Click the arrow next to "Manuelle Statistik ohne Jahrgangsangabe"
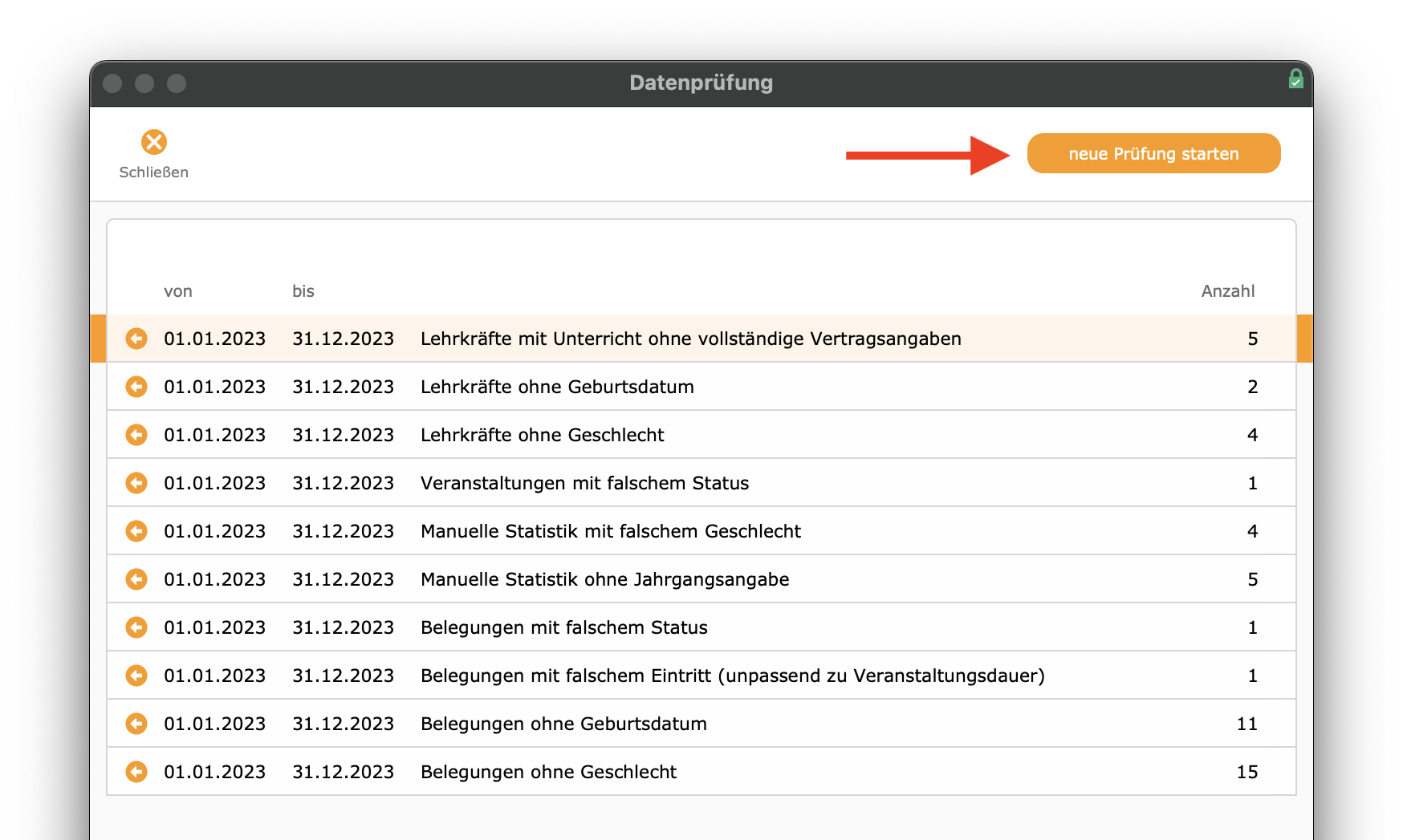The width and height of the screenshot is (1403, 840). [136, 579]
